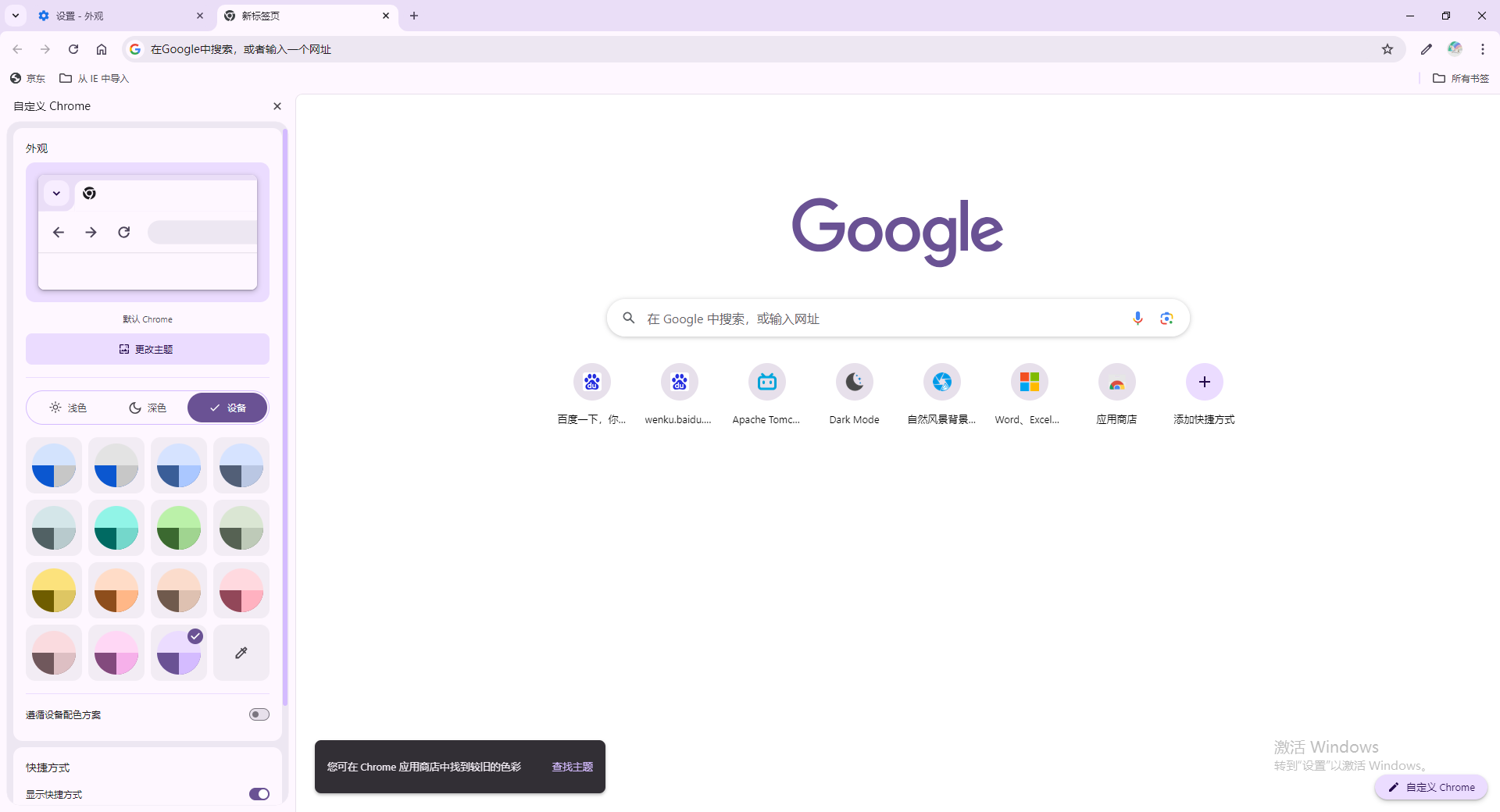The height and width of the screenshot is (812, 1500).
Task: Open the 自然风景背景 shortcut
Action: (x=942, y=395)
